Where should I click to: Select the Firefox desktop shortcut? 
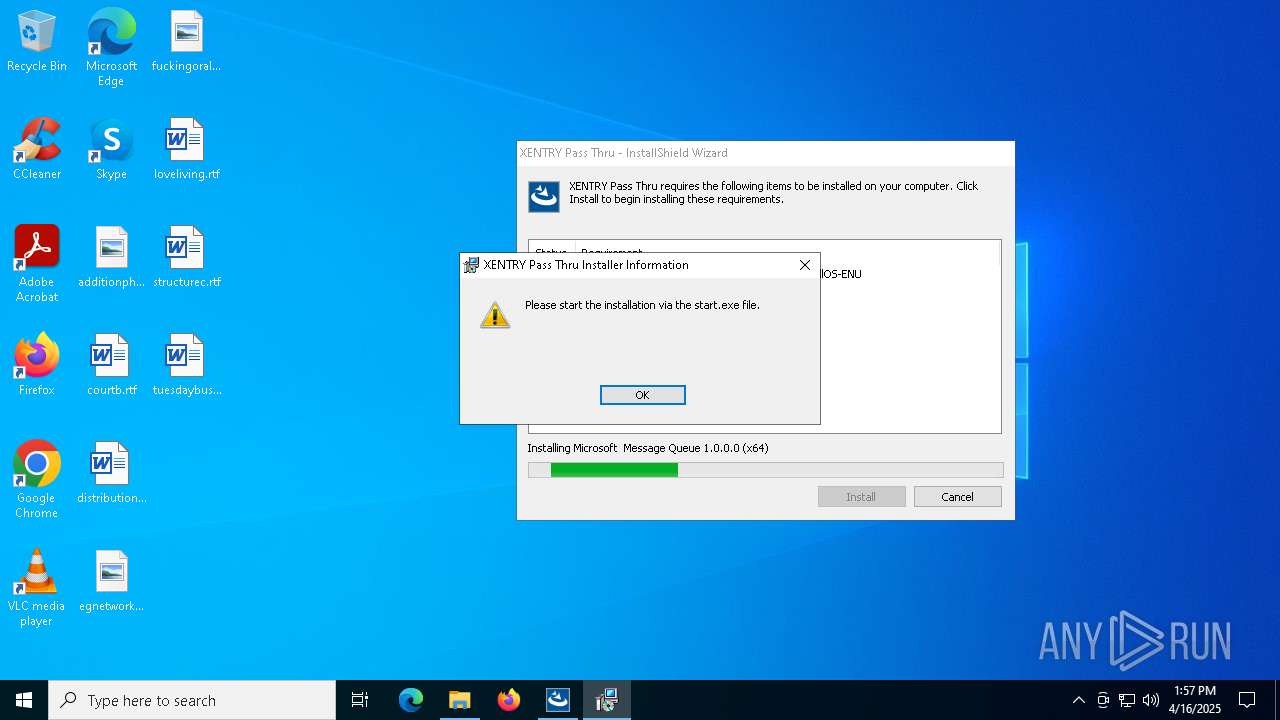37,365
